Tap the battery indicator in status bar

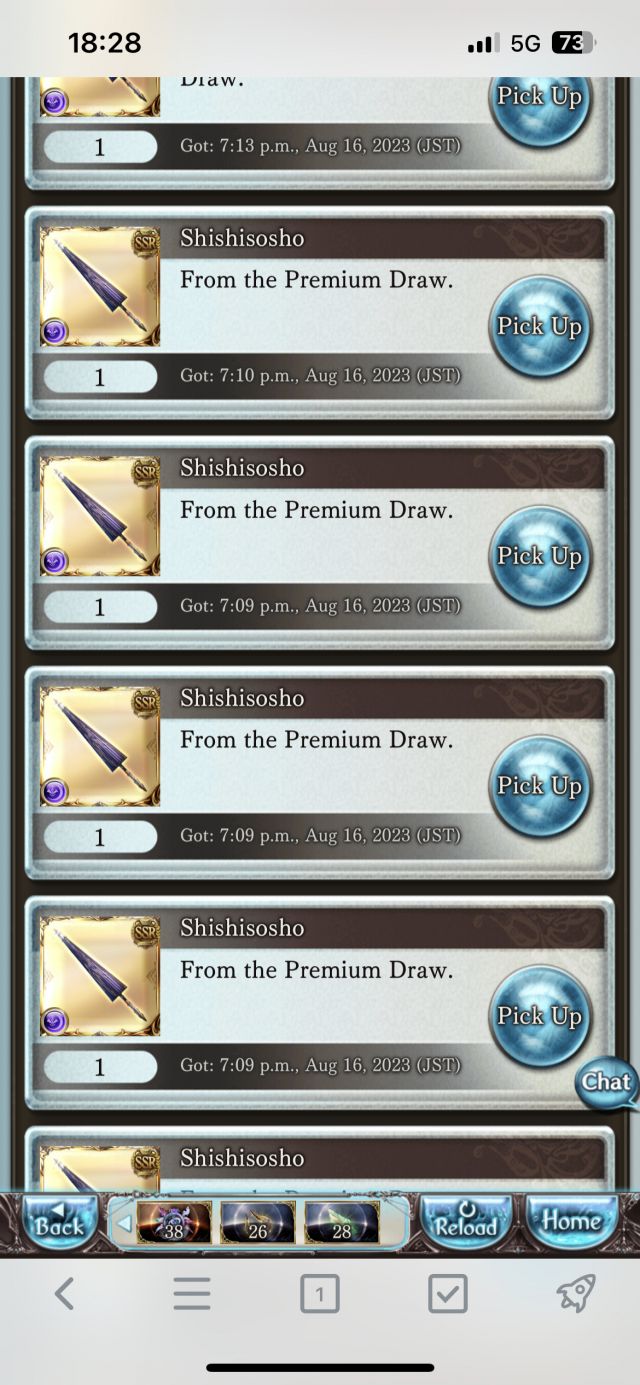tap(573, 43)
